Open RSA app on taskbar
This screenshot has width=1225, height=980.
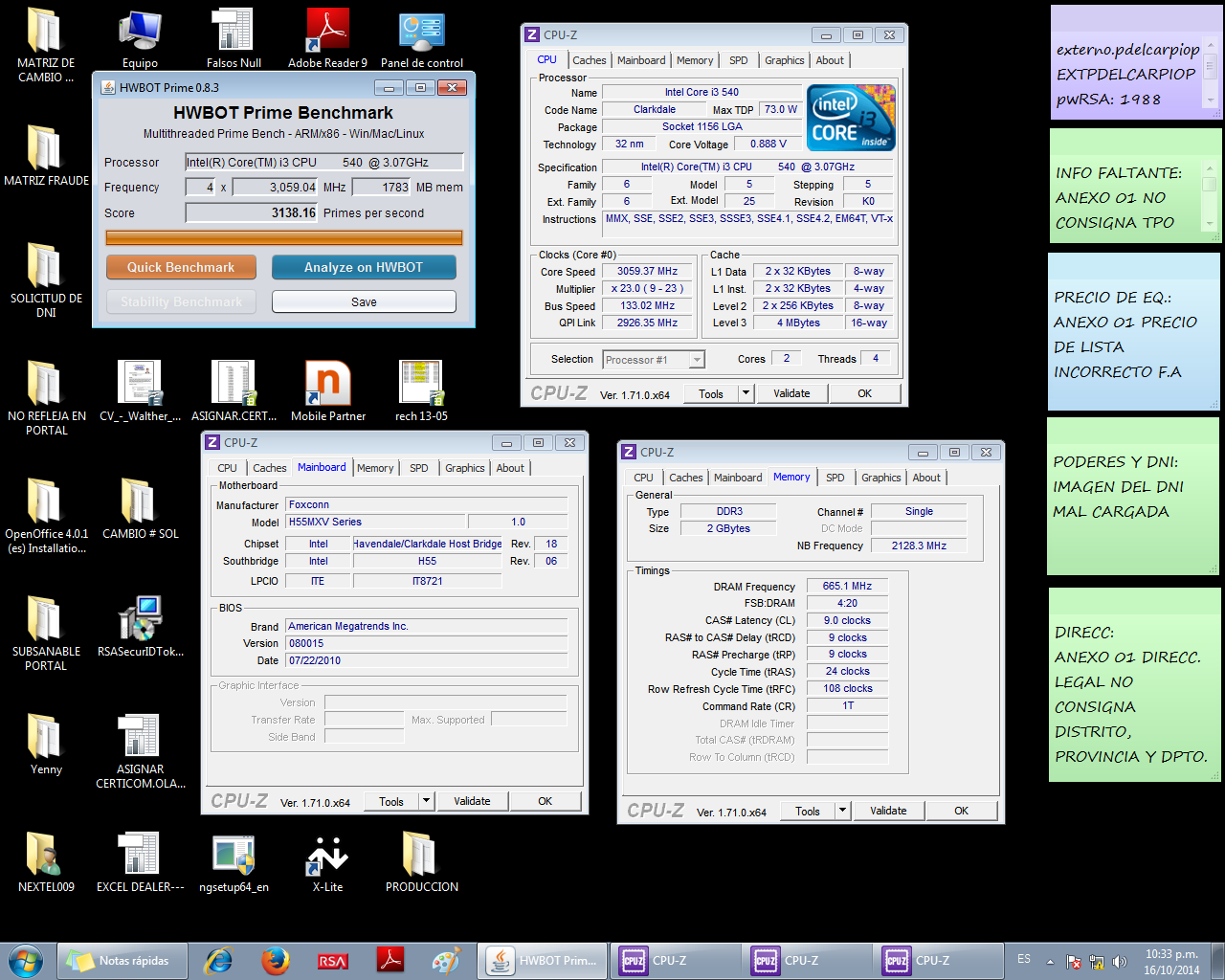pos(332,961)
